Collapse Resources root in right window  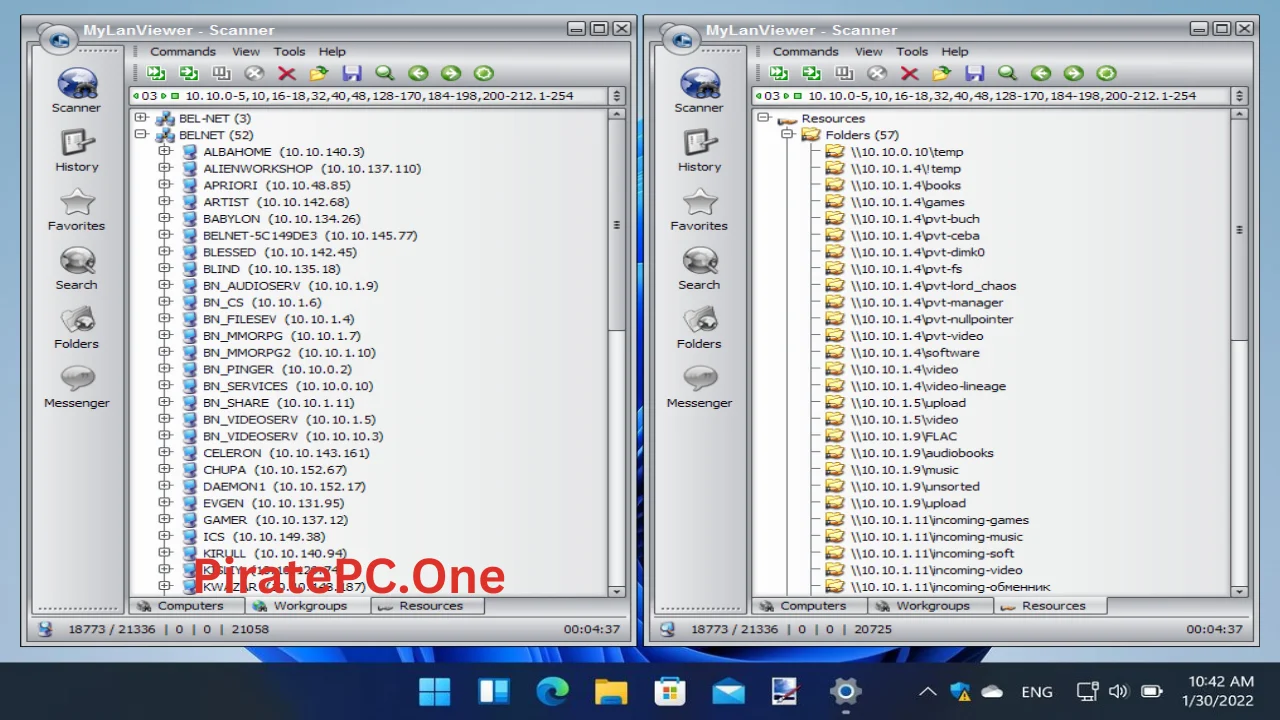764,118
